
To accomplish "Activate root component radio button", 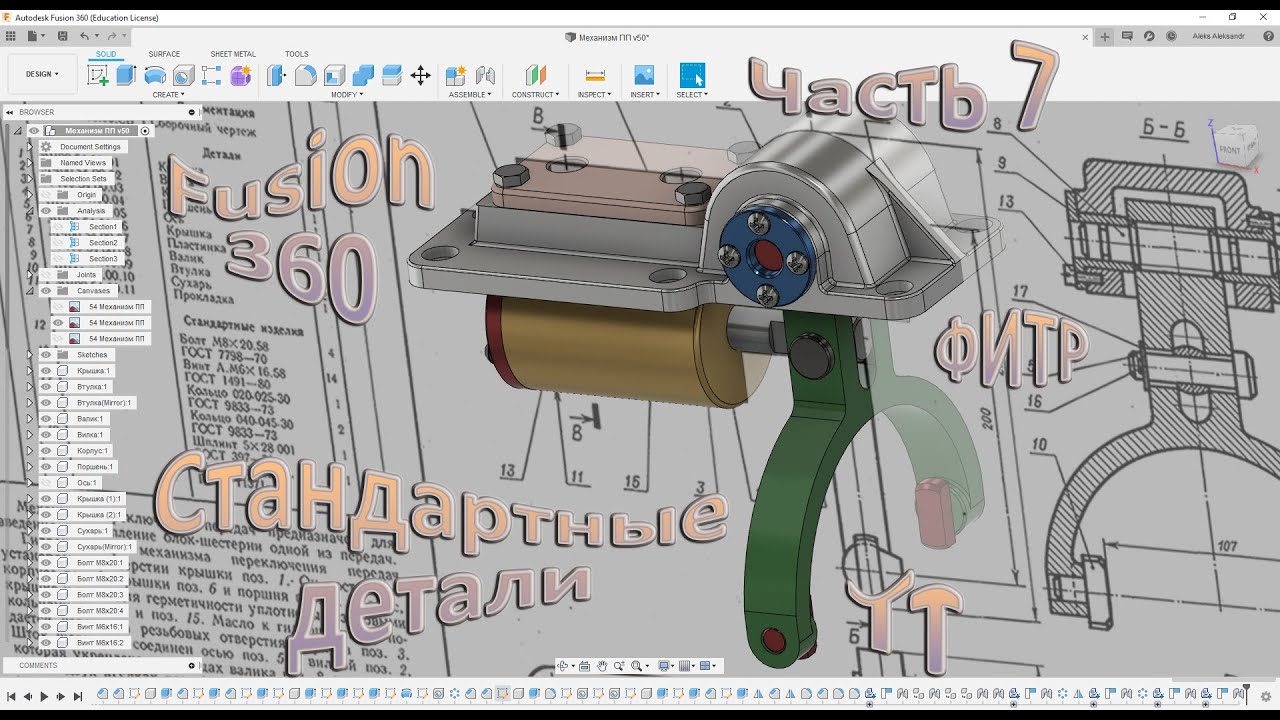I will (145, 131).
